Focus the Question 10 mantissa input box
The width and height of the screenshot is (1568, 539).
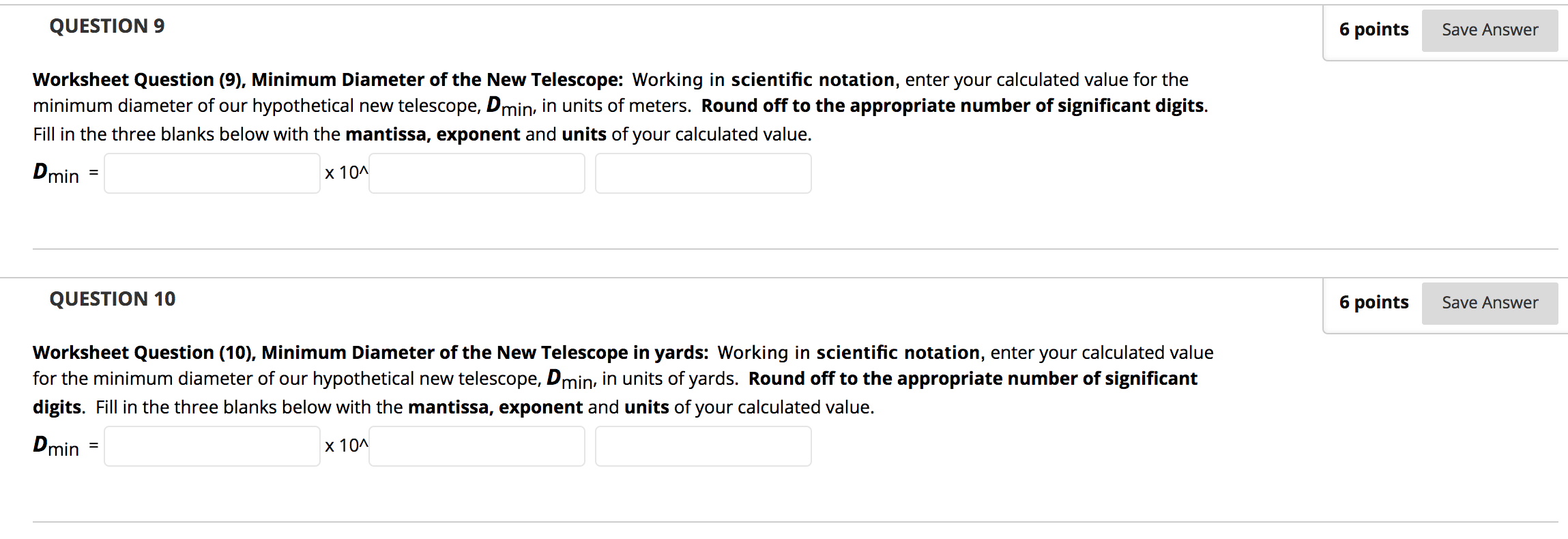click(212, 446)
